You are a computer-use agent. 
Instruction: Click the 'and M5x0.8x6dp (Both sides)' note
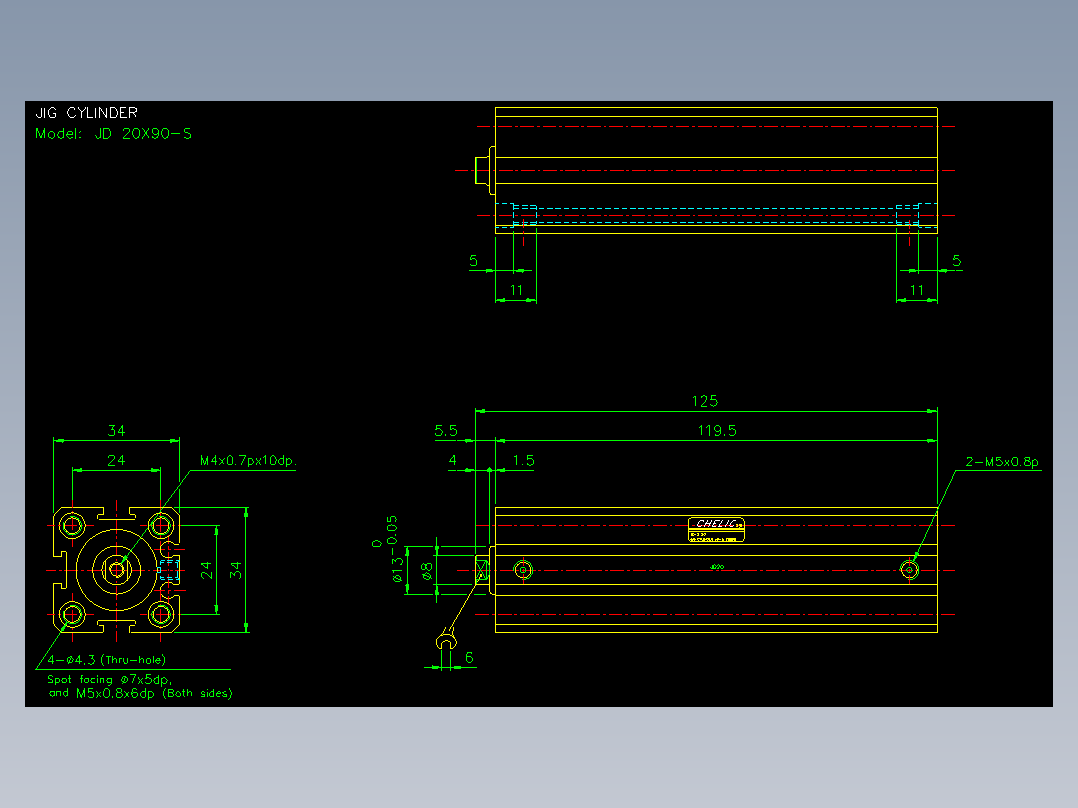coord(140,693)
